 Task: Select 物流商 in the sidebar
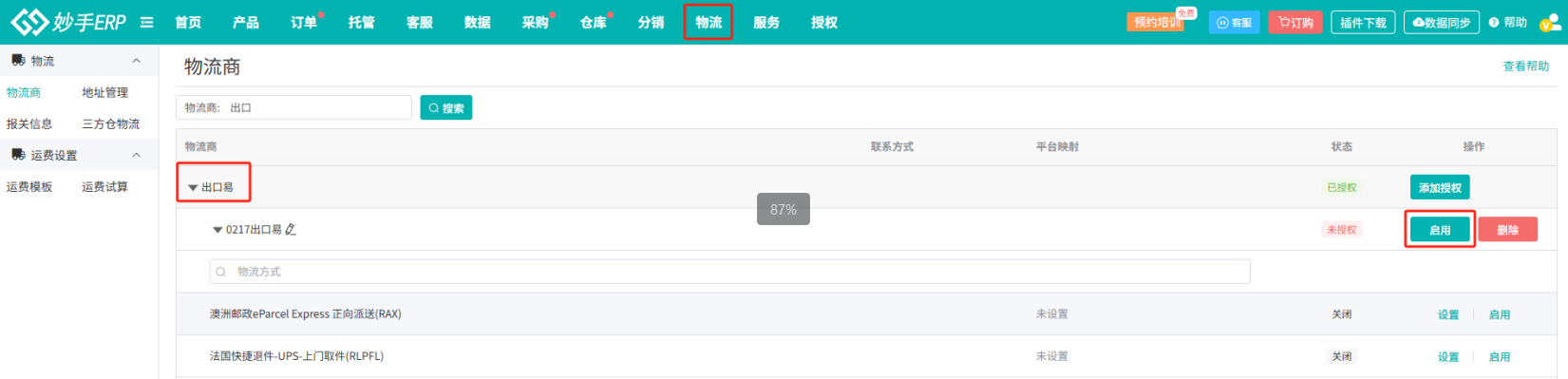[24, 92]
